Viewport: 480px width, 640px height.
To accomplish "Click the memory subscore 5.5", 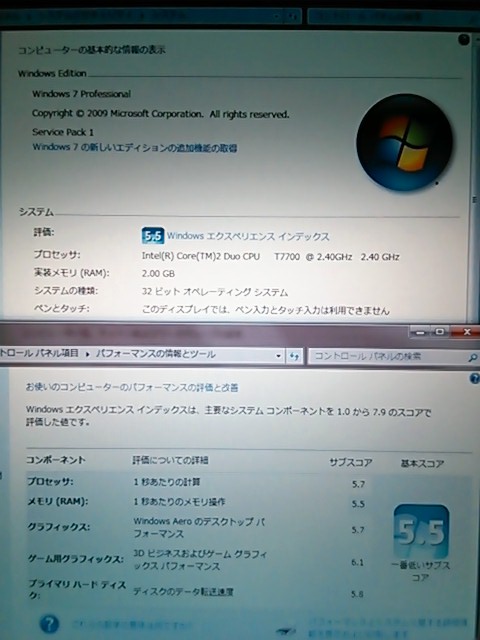I will (358, 504).
